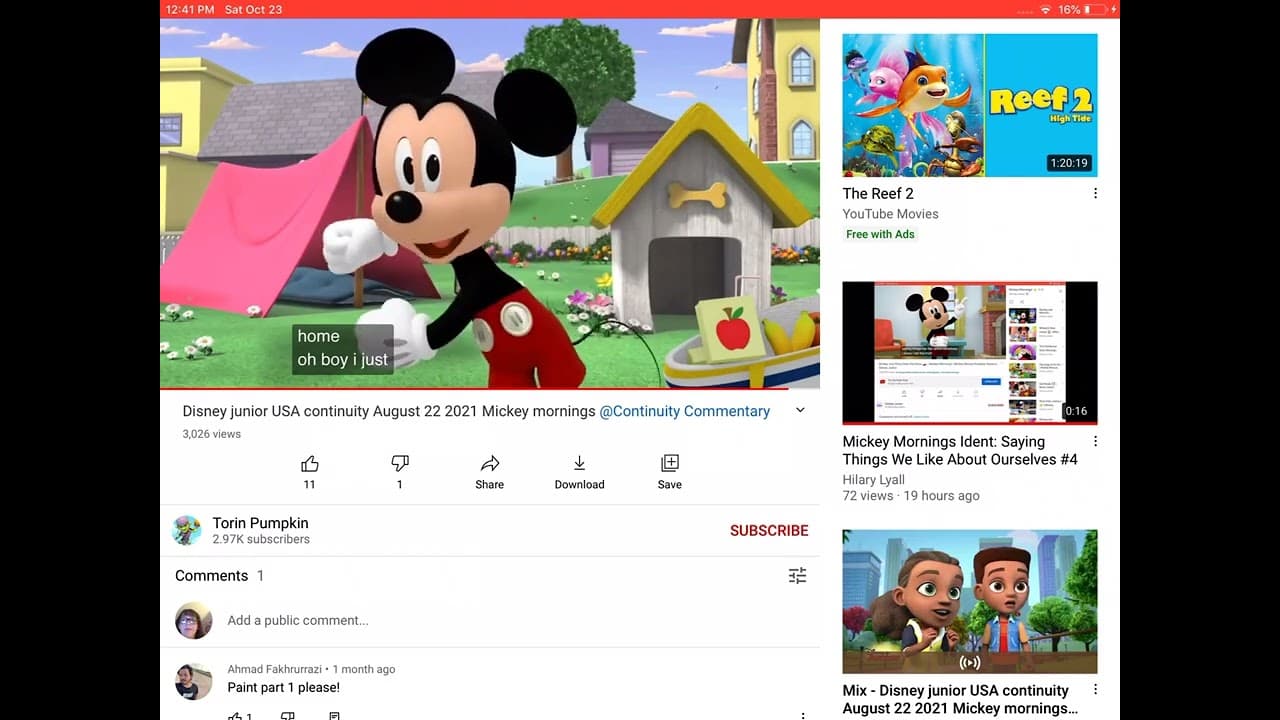
Task: Like Ahmad Fakhrurrazi's comment
Action: (x=235, y=716)
